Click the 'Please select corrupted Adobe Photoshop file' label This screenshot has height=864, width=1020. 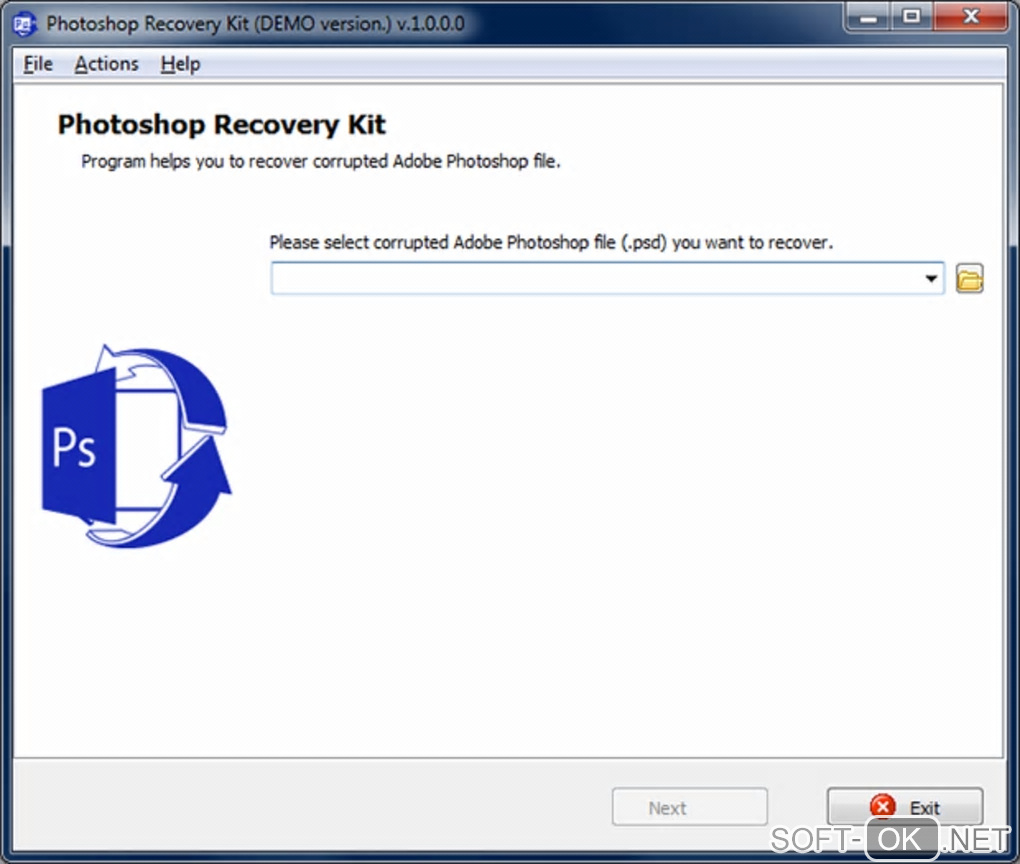click(x=551, y=242)
